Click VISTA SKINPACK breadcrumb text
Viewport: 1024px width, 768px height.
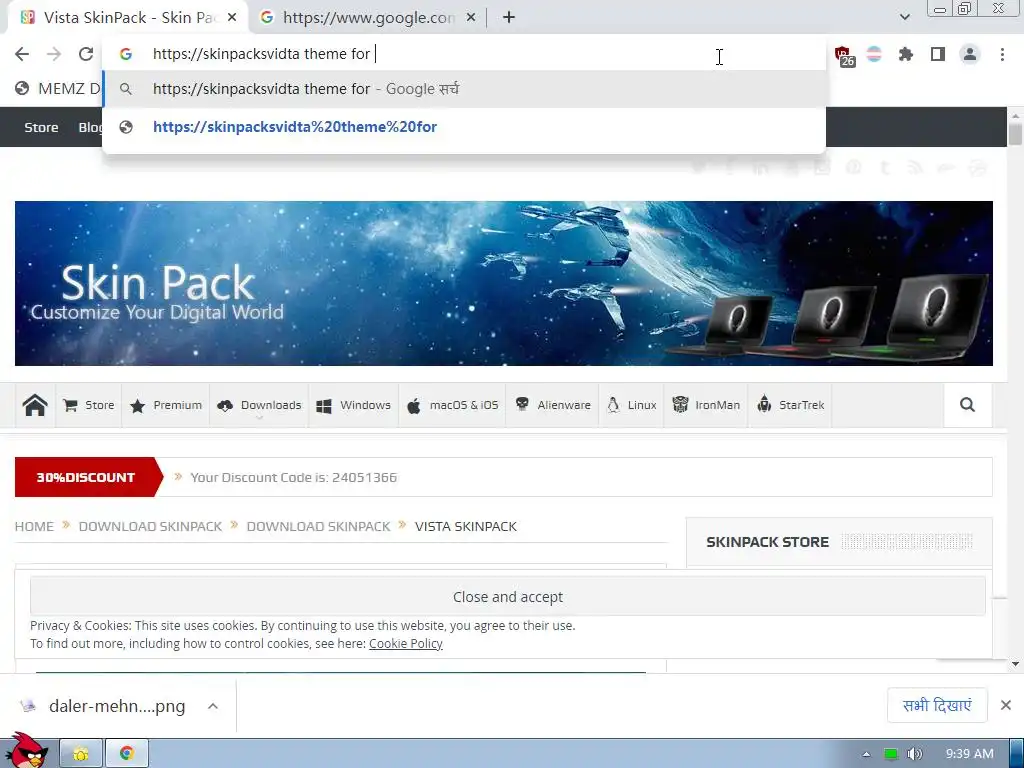(466, 526)
